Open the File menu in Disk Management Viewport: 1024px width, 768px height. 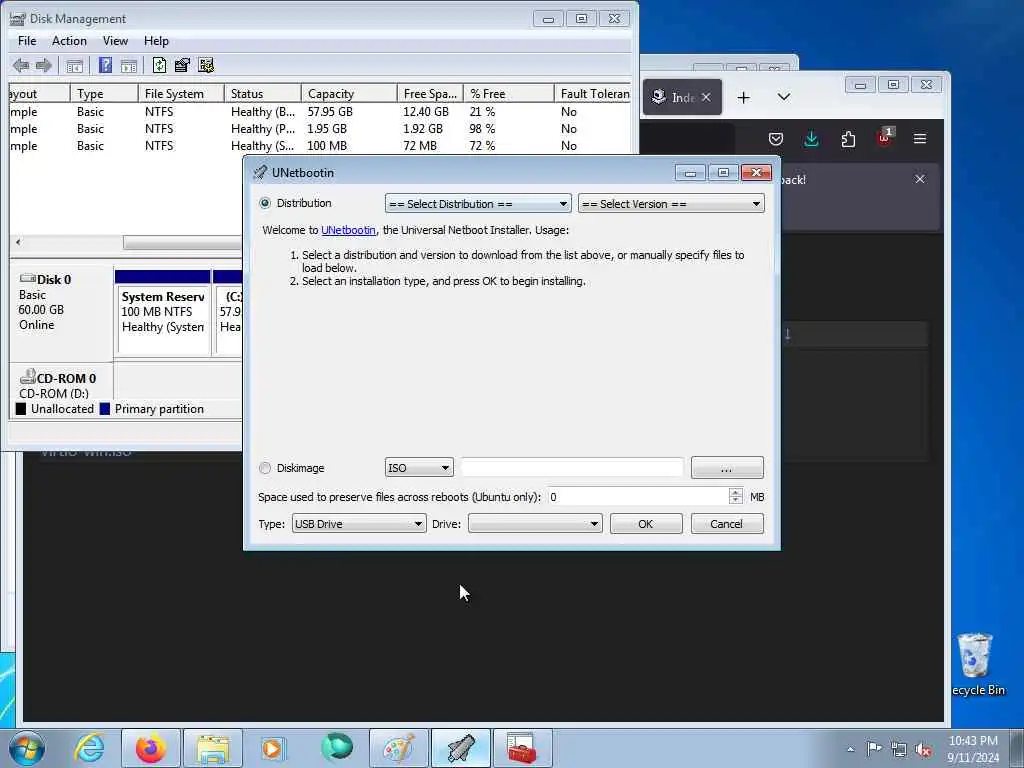(x=27, y=40)
